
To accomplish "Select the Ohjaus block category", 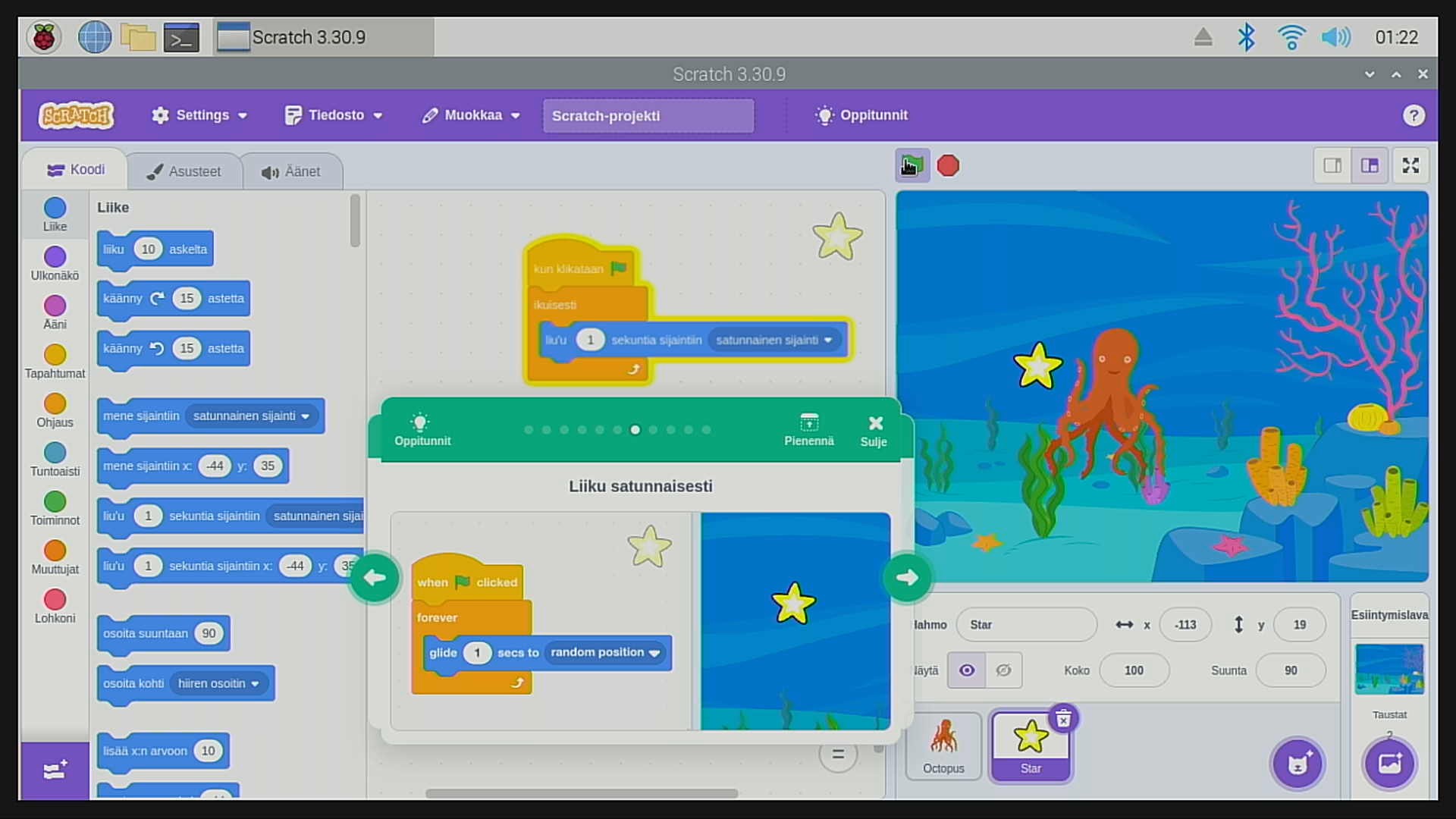I will pyautogui.click(x=55, y=411).
